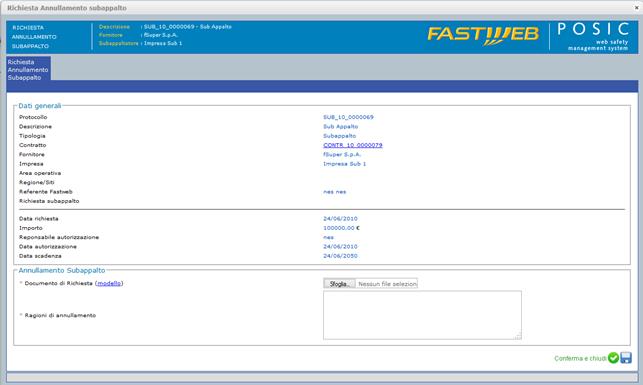
Task: Open the CONTR_10_0000079 contract link
Action: (353, 145)
